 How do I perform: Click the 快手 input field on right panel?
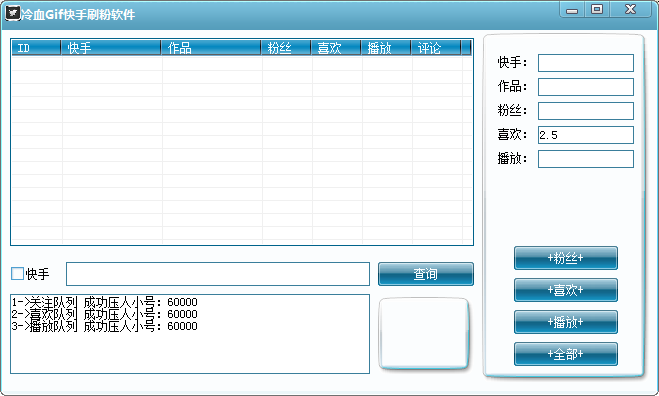[586, 63]
